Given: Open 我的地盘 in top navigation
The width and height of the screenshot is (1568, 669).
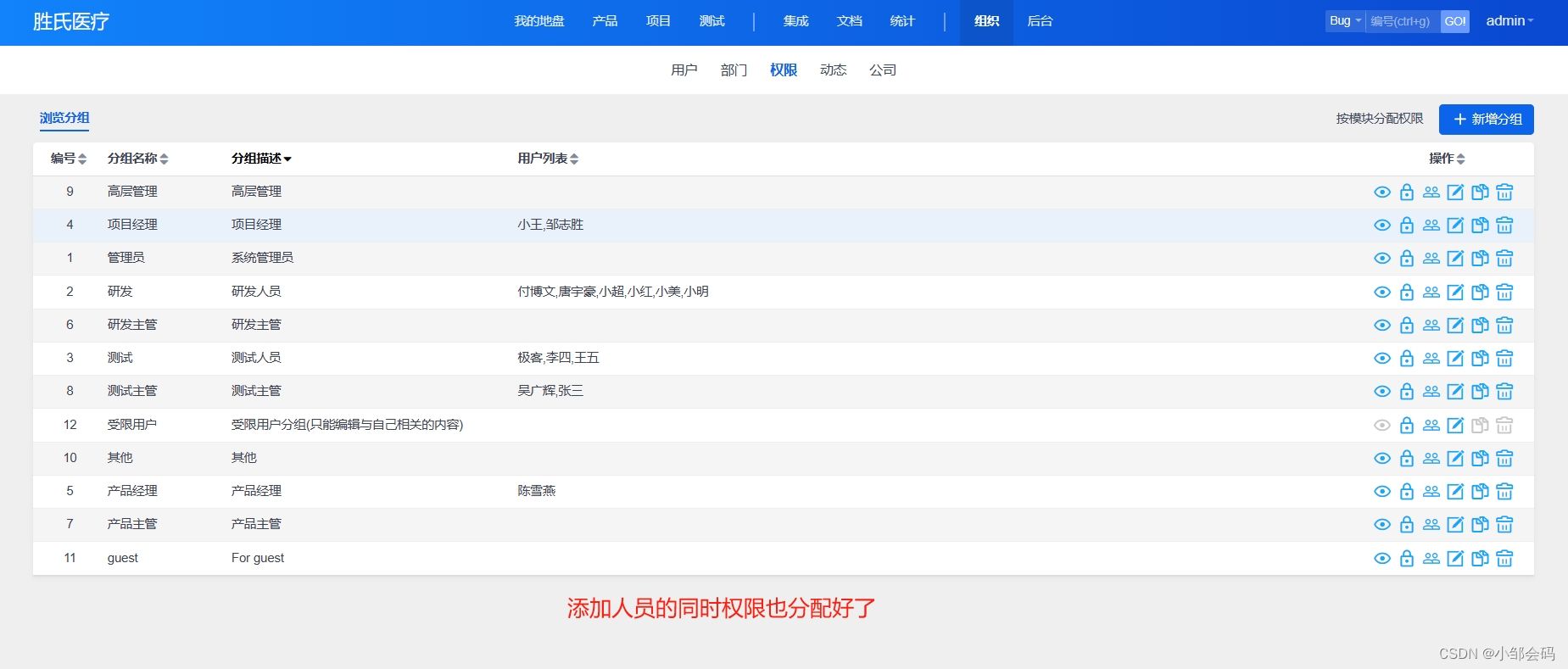Looking at the screenshot, I should coord(539,21).
